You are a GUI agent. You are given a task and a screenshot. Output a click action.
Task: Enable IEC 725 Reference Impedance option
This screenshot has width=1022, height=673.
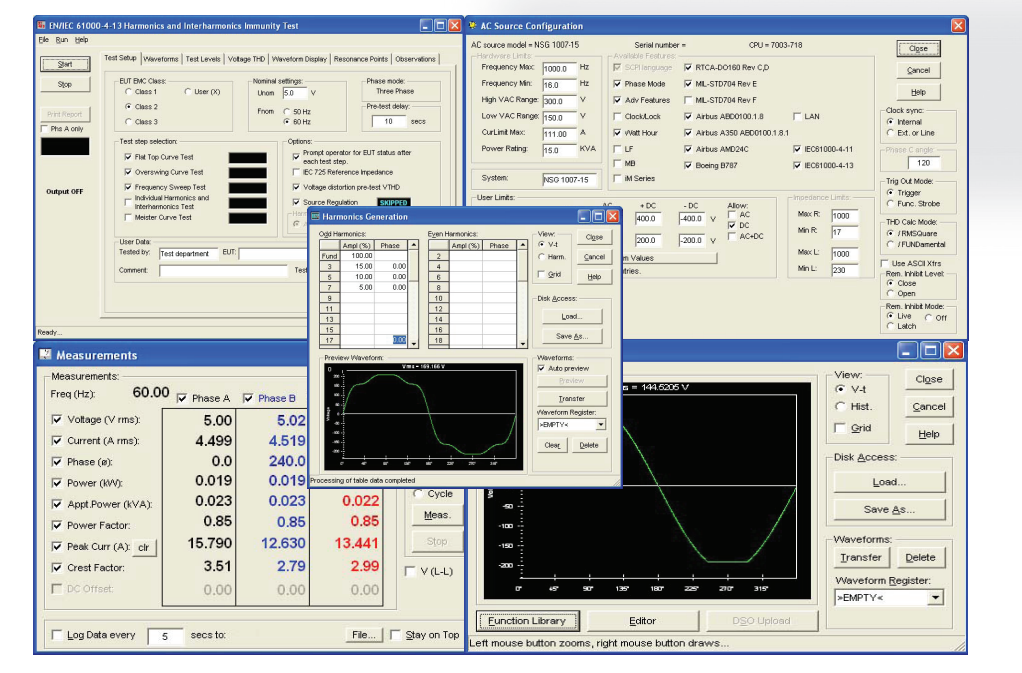297,173
